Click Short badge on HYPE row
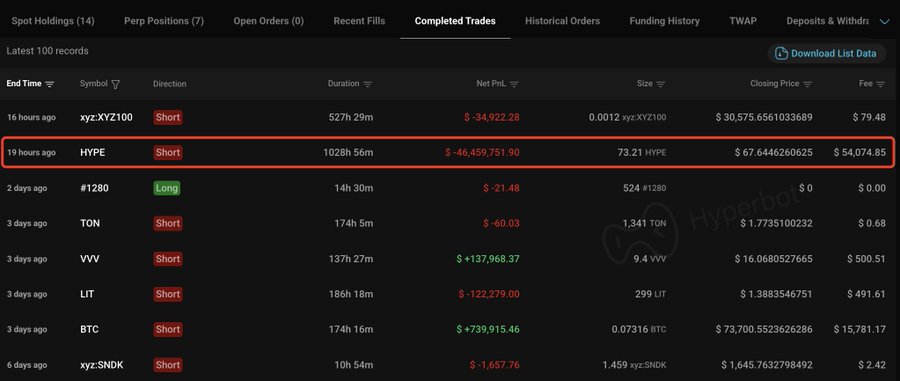The width and height of the screenshot is (900, 381). [168, 153]
